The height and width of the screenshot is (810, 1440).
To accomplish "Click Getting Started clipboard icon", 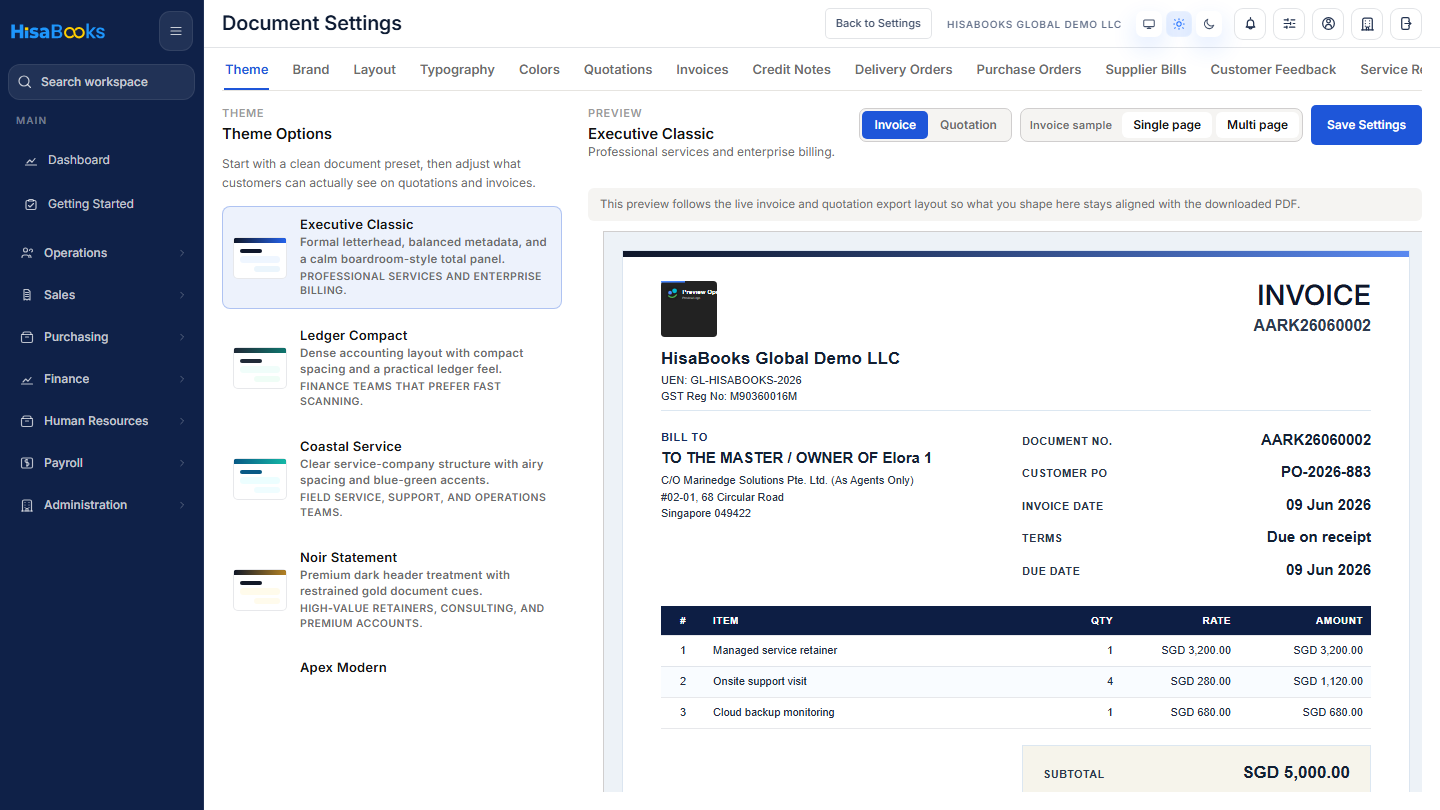I will pos(31,204).
